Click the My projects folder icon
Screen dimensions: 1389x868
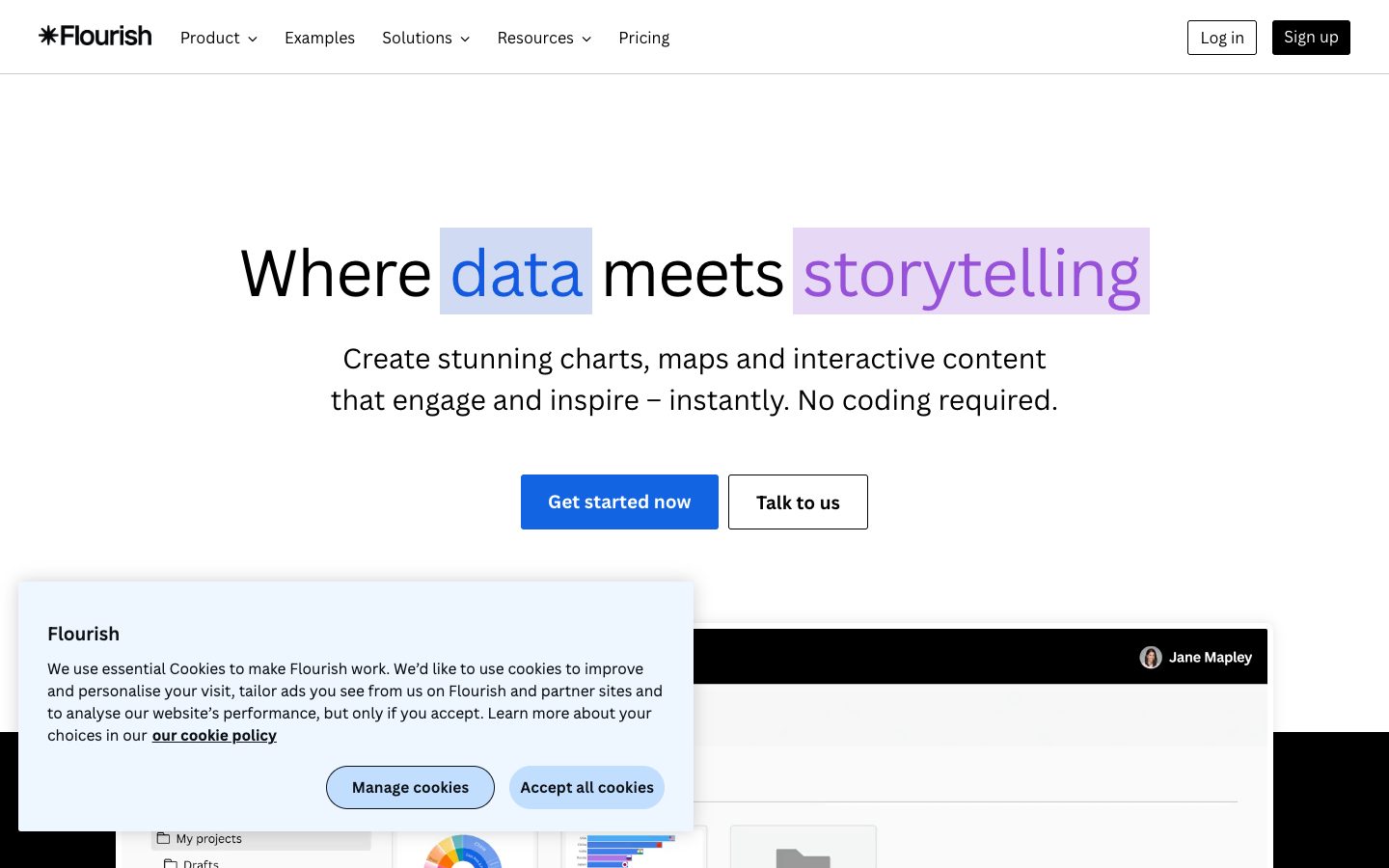[164, 838]
